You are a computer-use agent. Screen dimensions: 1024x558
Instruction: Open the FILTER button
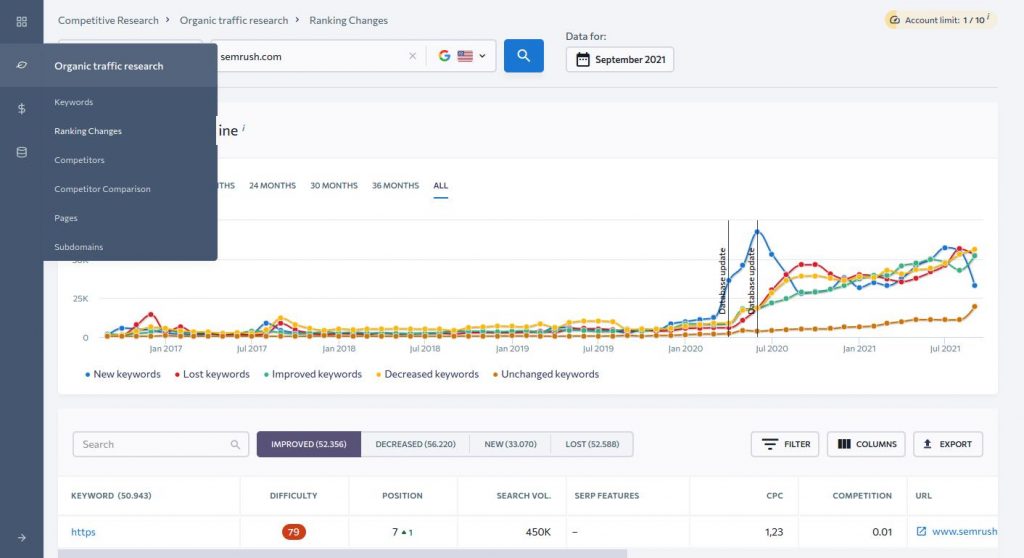785,444
